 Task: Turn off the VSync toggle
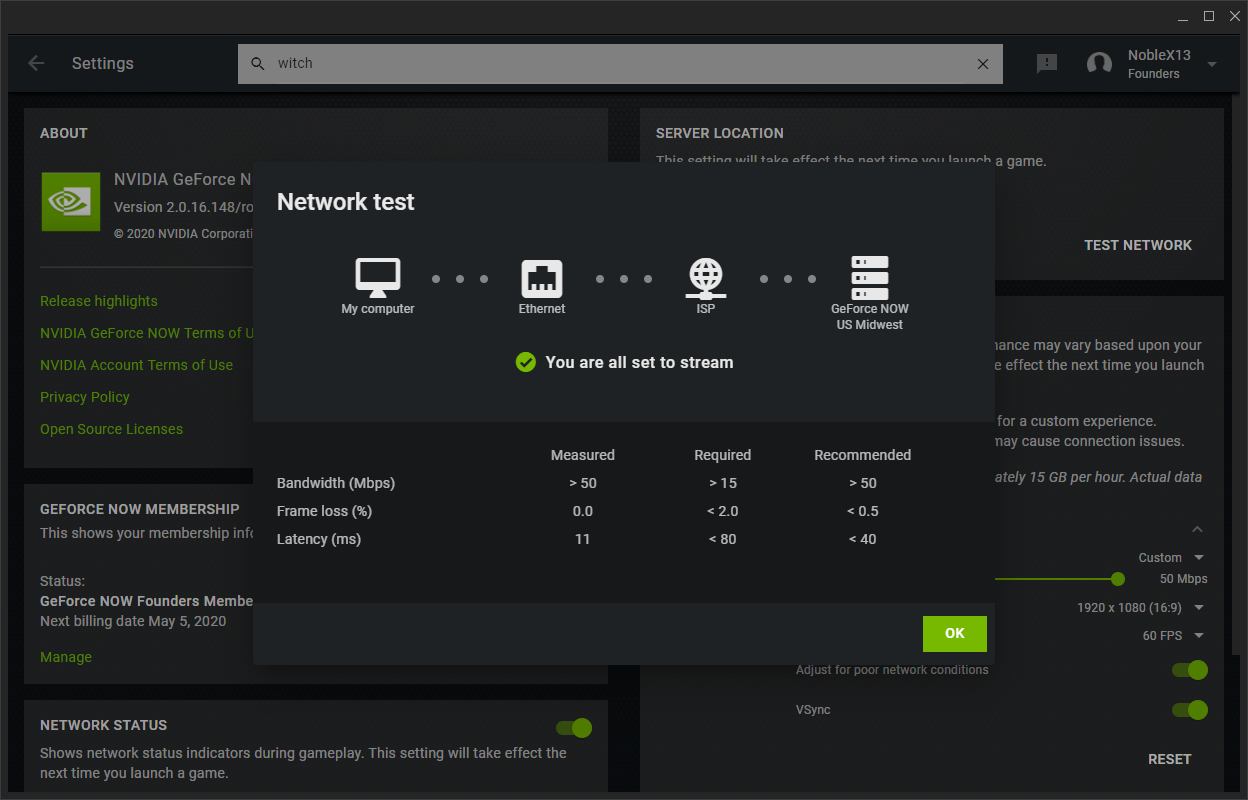point(1190,710)
